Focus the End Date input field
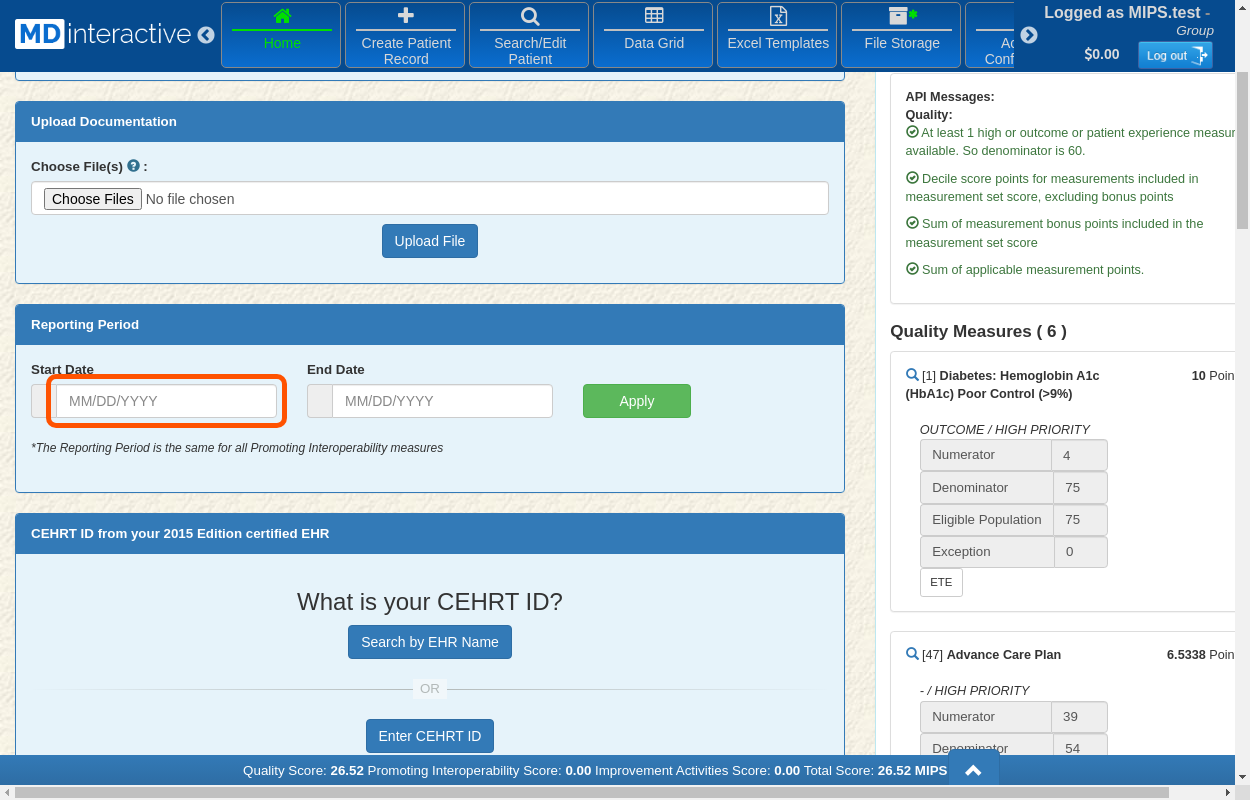Screen dimensions: 1250x800 (x=442, y=401)
